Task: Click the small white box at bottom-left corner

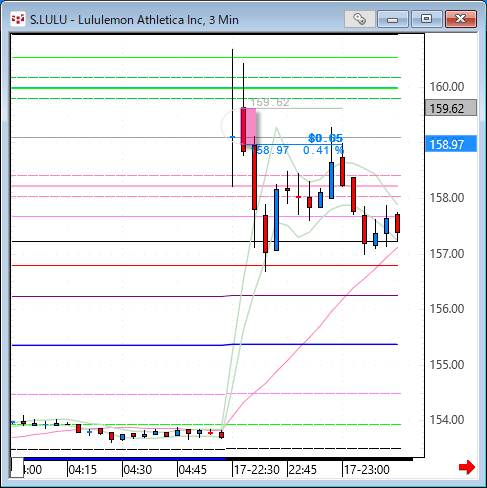Action: 17,468
